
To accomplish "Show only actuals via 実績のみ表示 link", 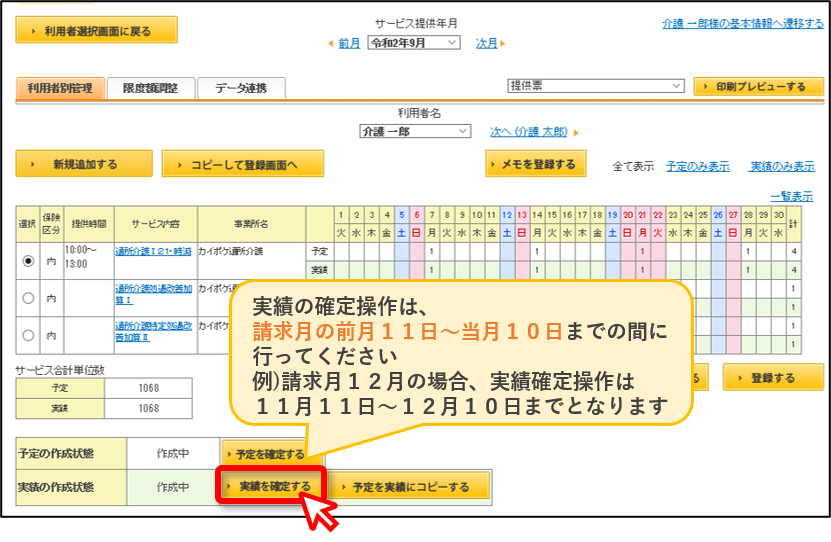I will pos(782,166).
